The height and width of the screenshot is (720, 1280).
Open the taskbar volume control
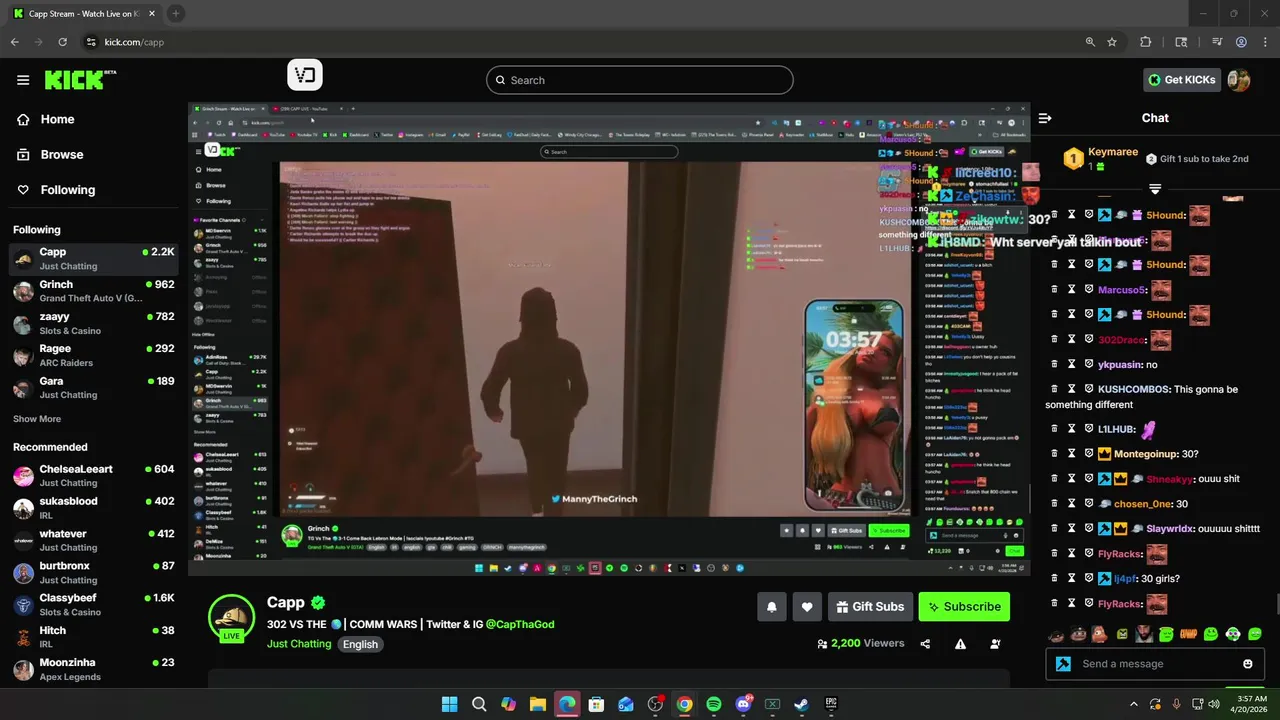pos(1214,704)
